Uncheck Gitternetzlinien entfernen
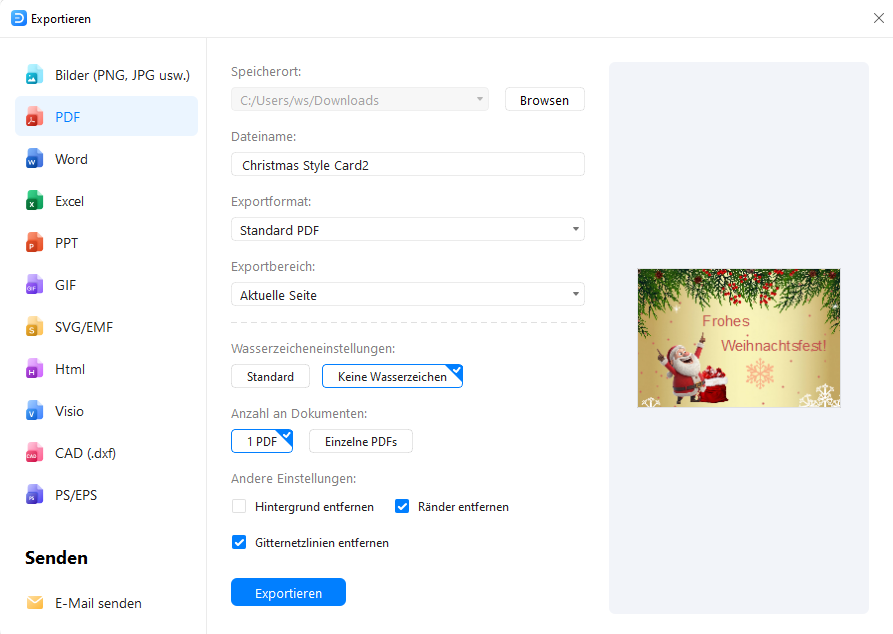893x634 pixels. [239, 542]
